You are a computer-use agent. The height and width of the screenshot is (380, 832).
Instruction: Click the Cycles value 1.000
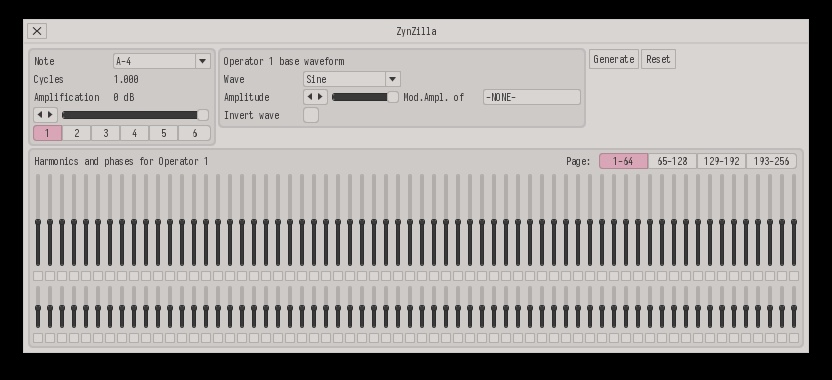tap(126, 79)
